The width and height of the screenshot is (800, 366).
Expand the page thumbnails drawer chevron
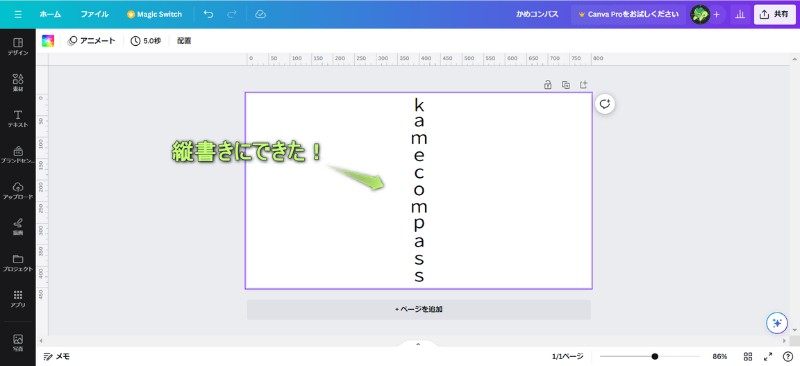point(418,344)
